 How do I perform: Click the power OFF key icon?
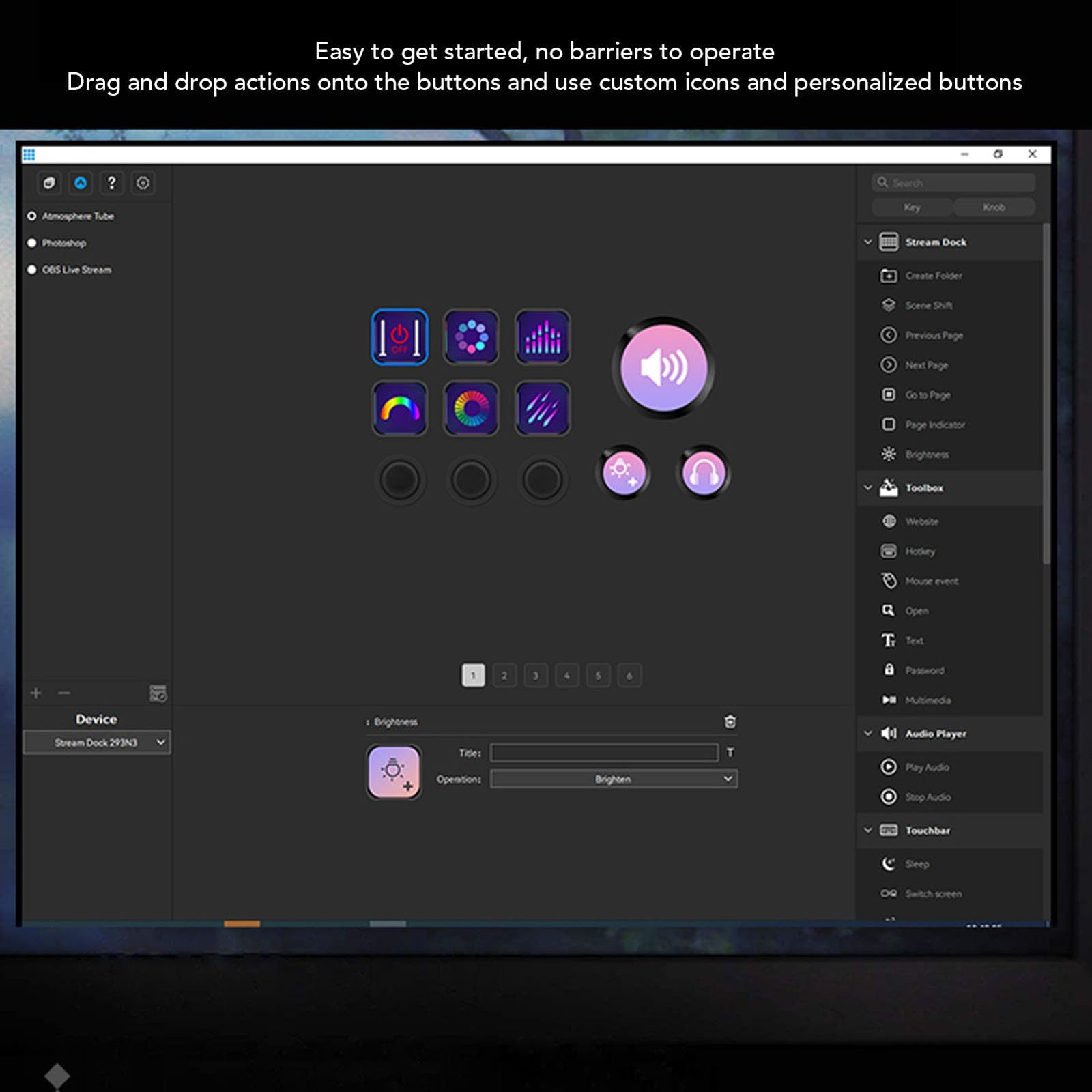pyautogui.click(x=400, y=337)
